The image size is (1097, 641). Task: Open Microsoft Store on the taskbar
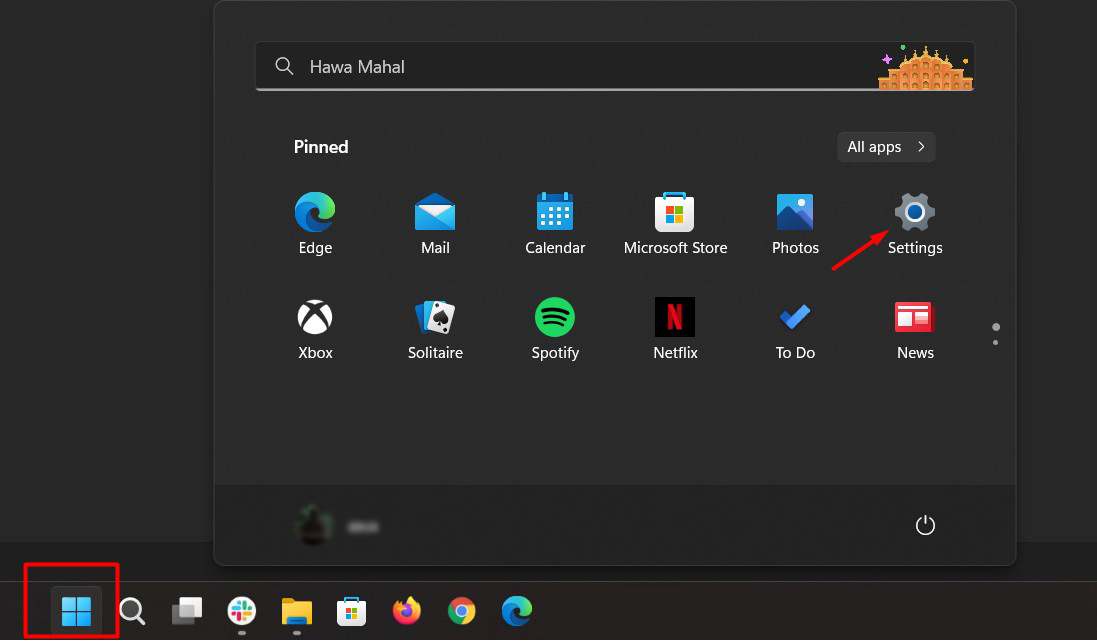coord(351,611)
